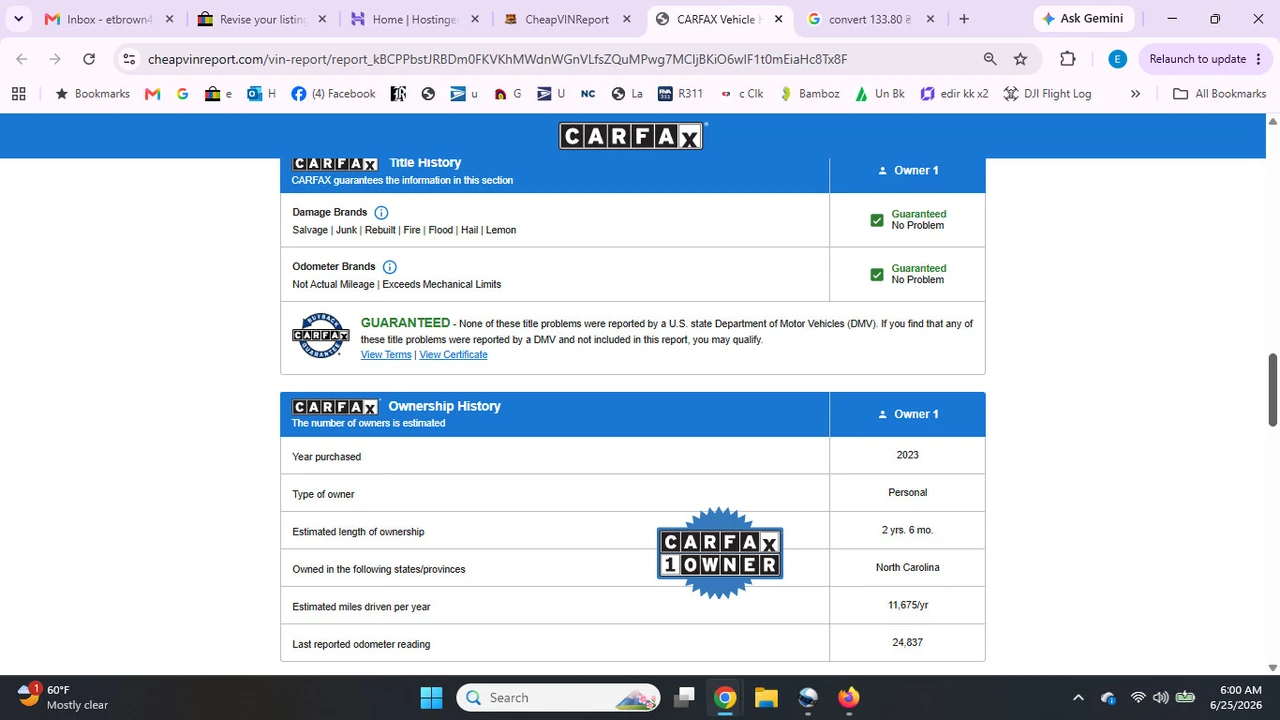This screenshot has width=1280, height=720.
Task: Open the weather widget showing 60°F
Action: pos(63,697)
